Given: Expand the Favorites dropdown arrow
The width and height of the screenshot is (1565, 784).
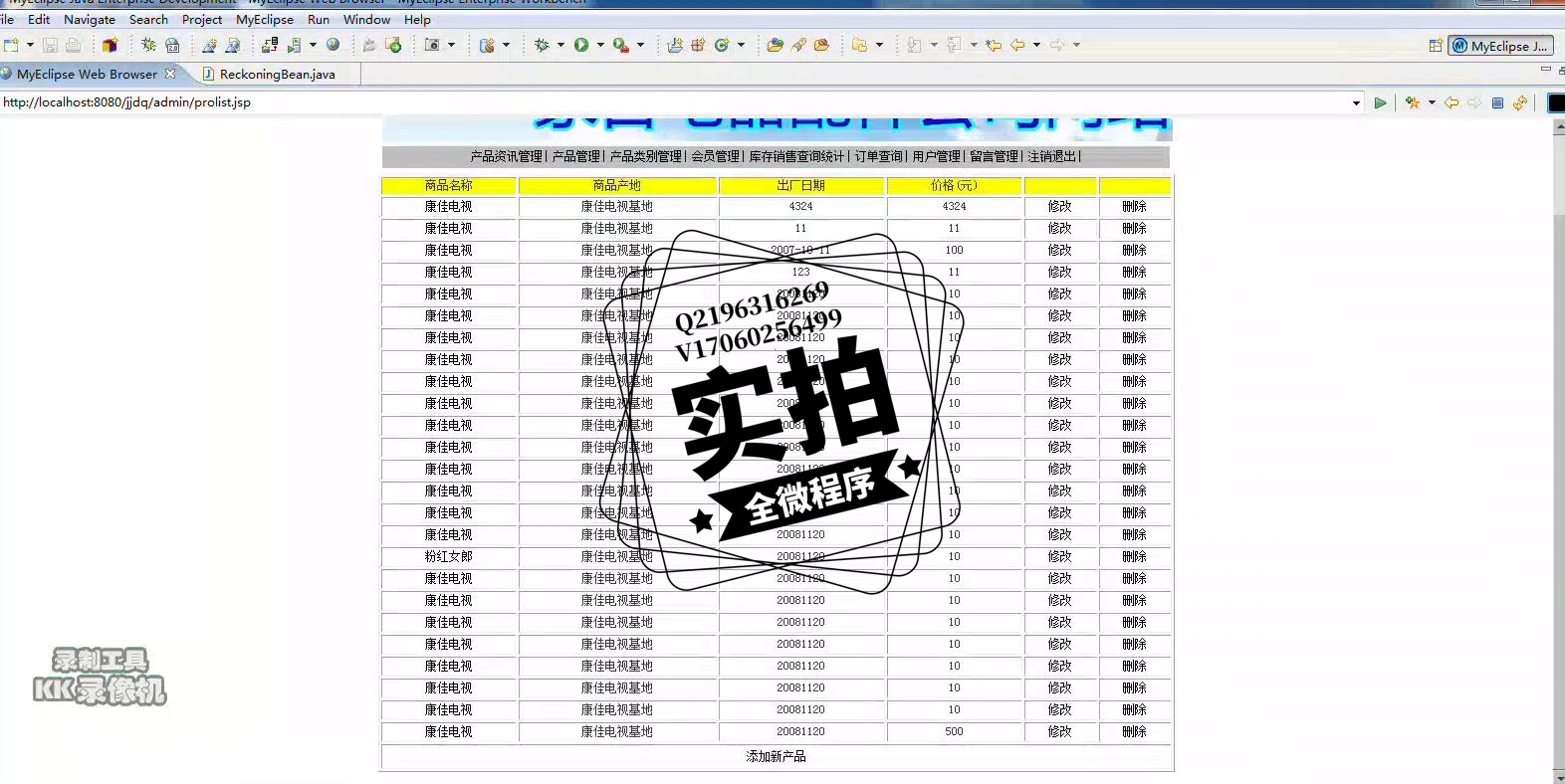Looking at the screenshot, I should [1432, 102].
